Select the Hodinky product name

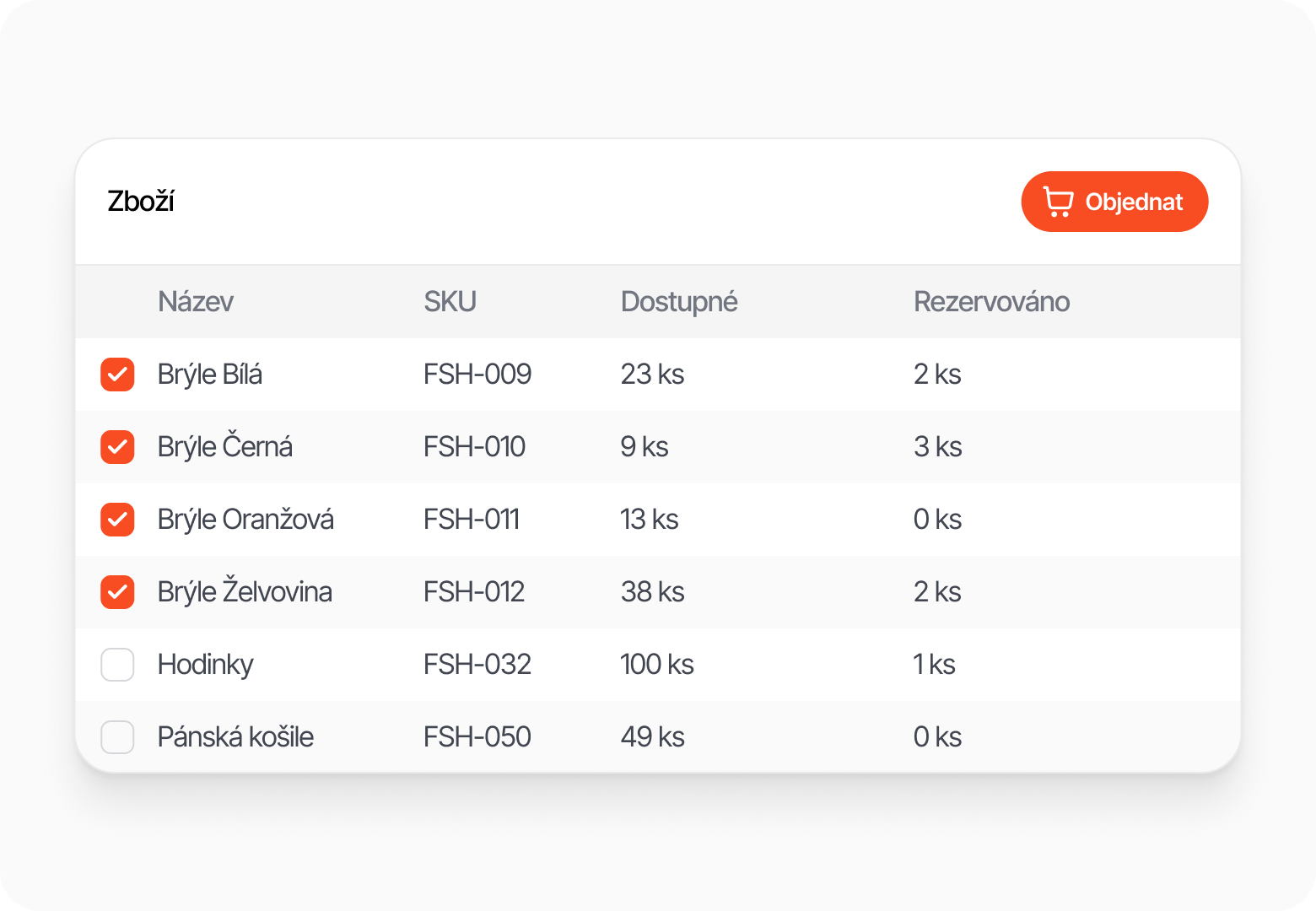click(205, 665)
